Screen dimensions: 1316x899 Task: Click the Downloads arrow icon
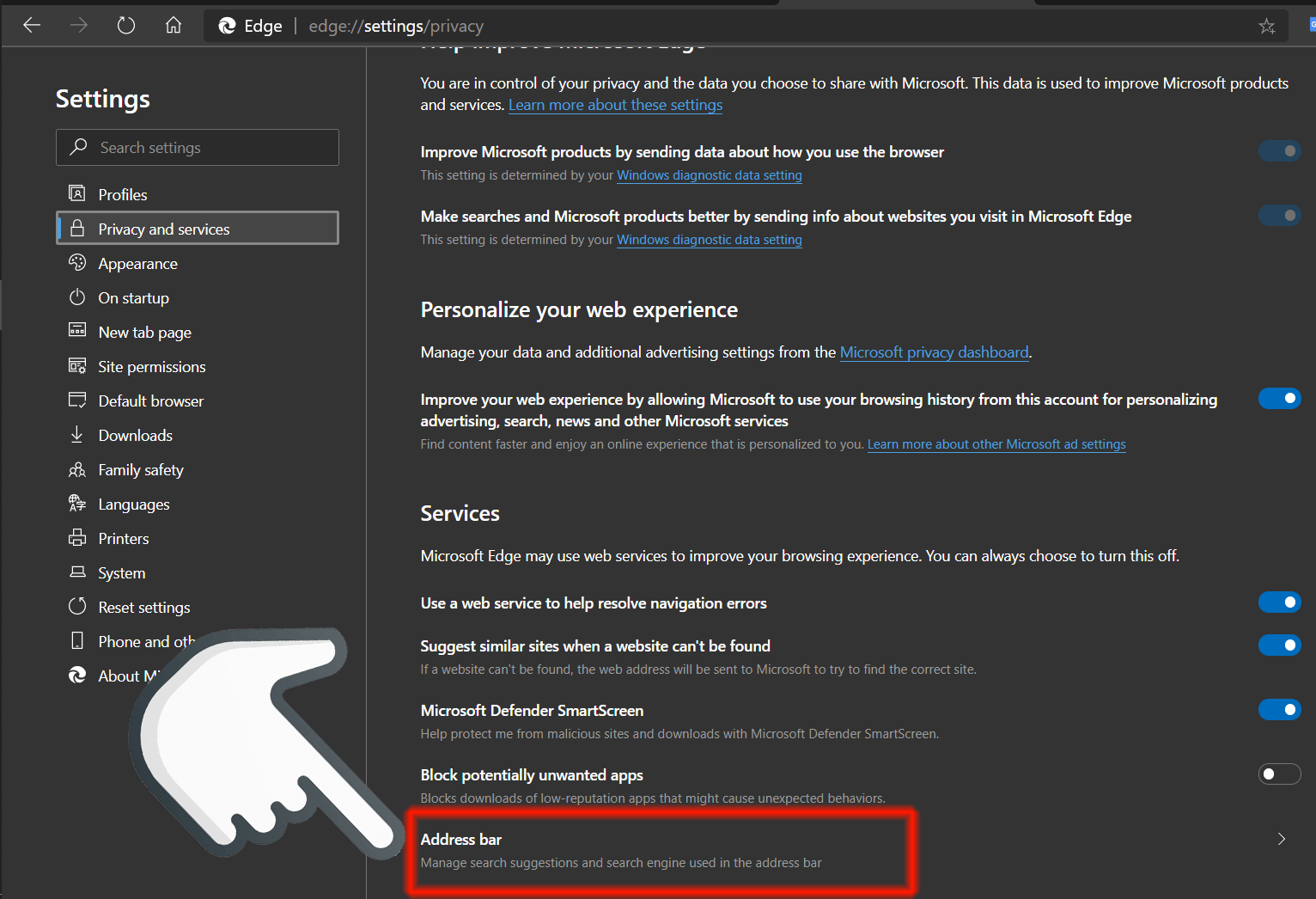77,435
